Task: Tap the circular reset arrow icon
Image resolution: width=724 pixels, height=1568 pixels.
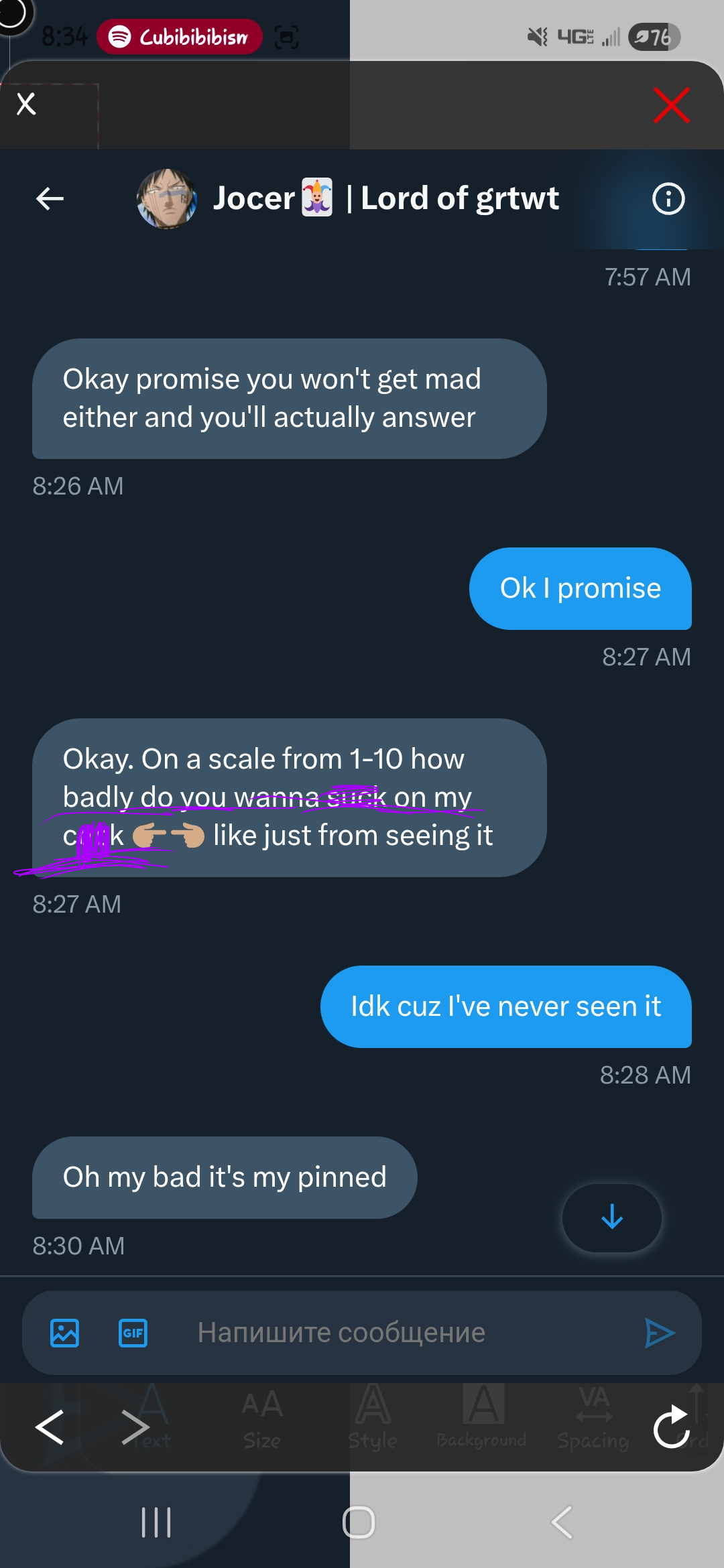Action: point(671,1427)
